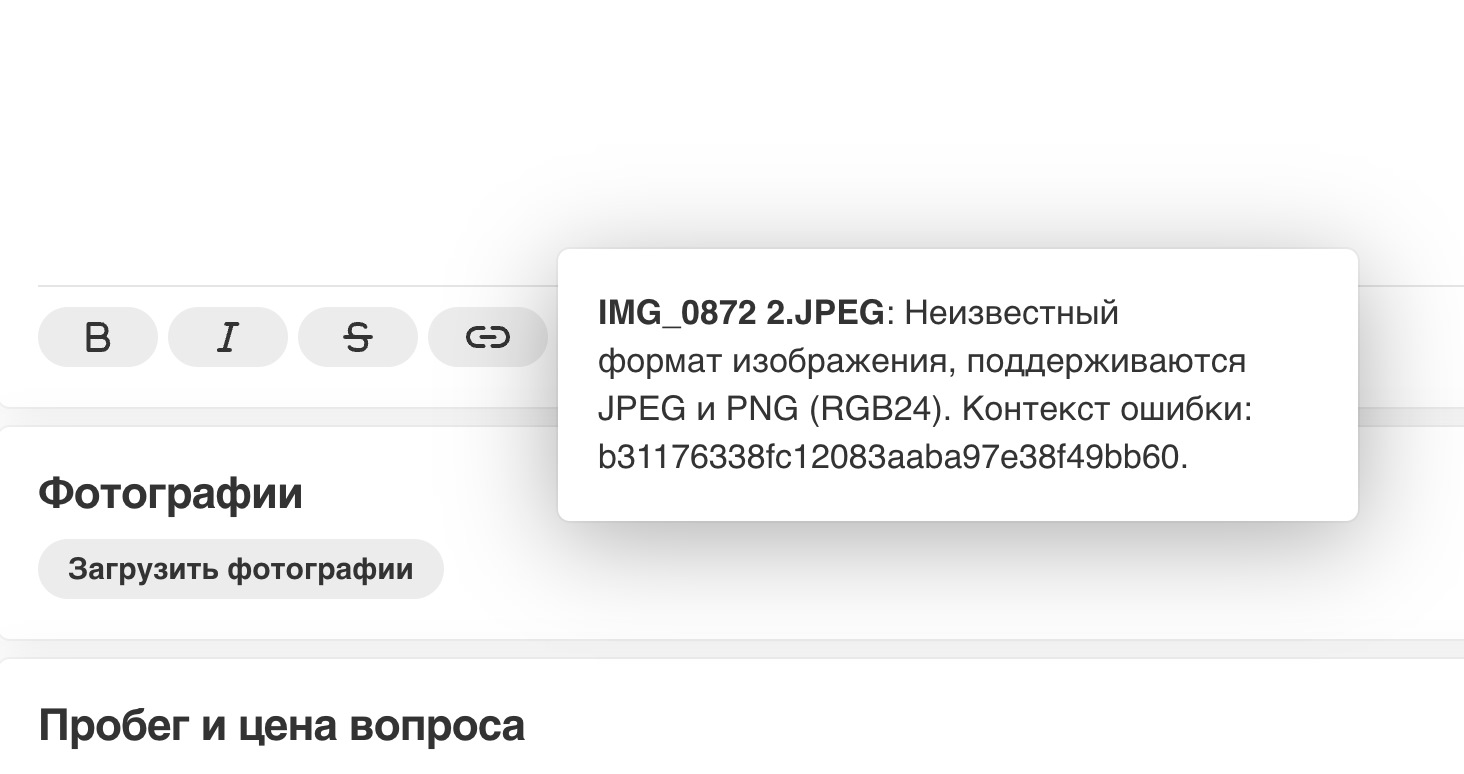Viewport: 1464px width, 774px height.
Task: Insert a hyperlink with the link icon
Action: (x=487, y=337)
